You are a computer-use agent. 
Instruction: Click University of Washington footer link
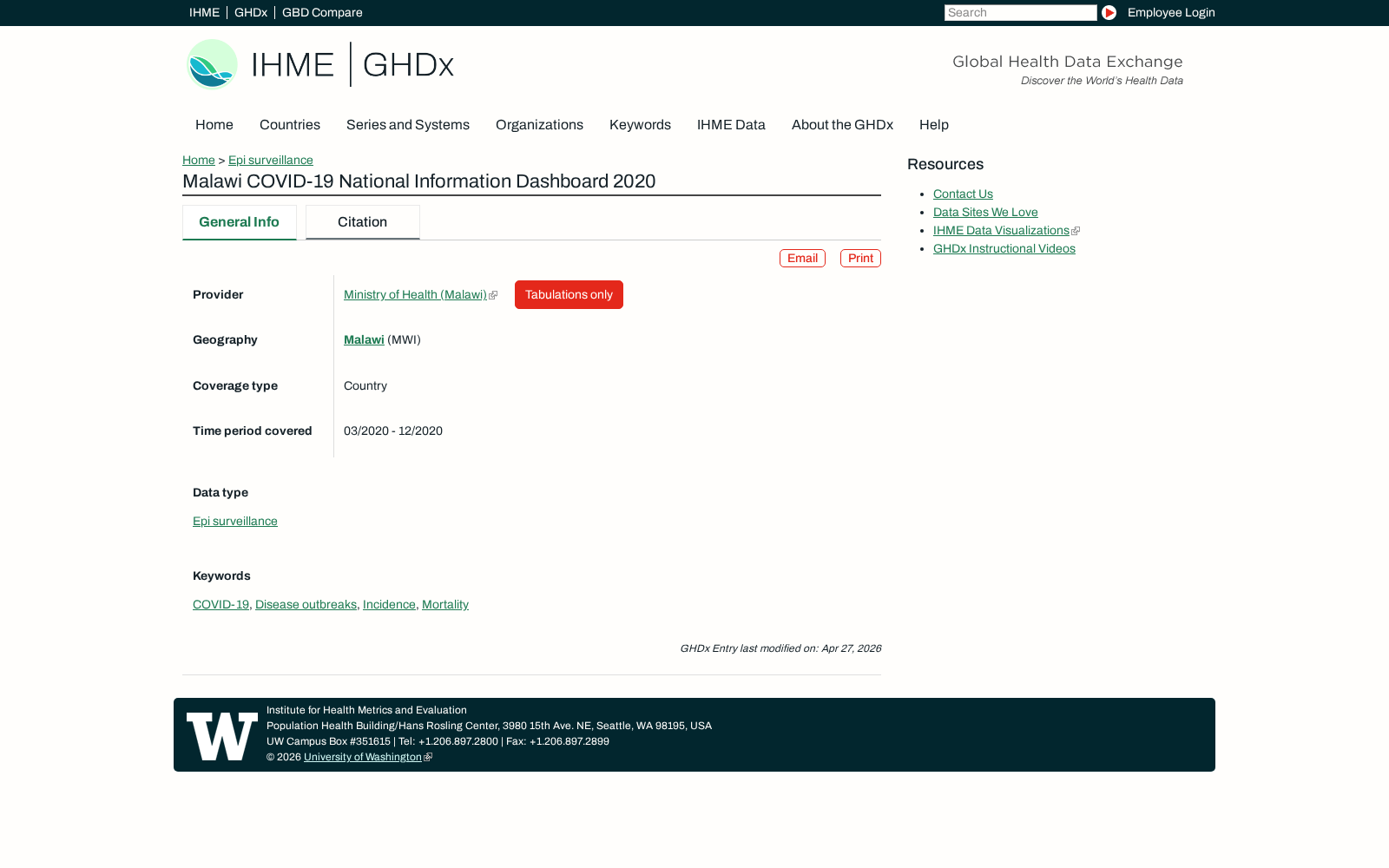[x=363, y=757]
